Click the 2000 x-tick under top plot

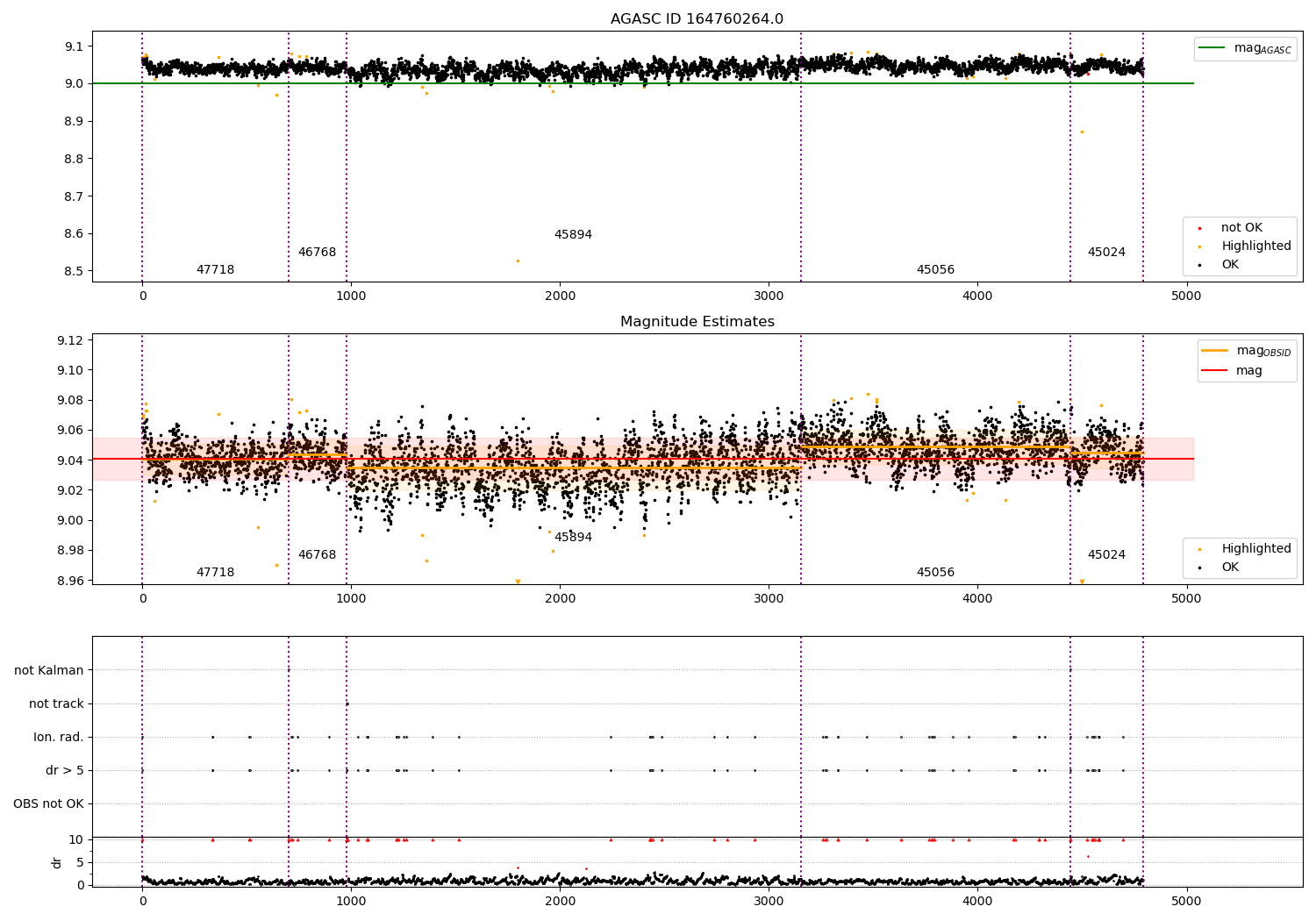click(560, 296)
